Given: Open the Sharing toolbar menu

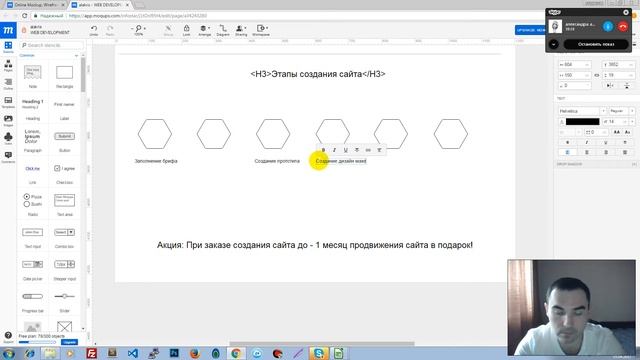Looking at the screenshot, I should (241, 30).
